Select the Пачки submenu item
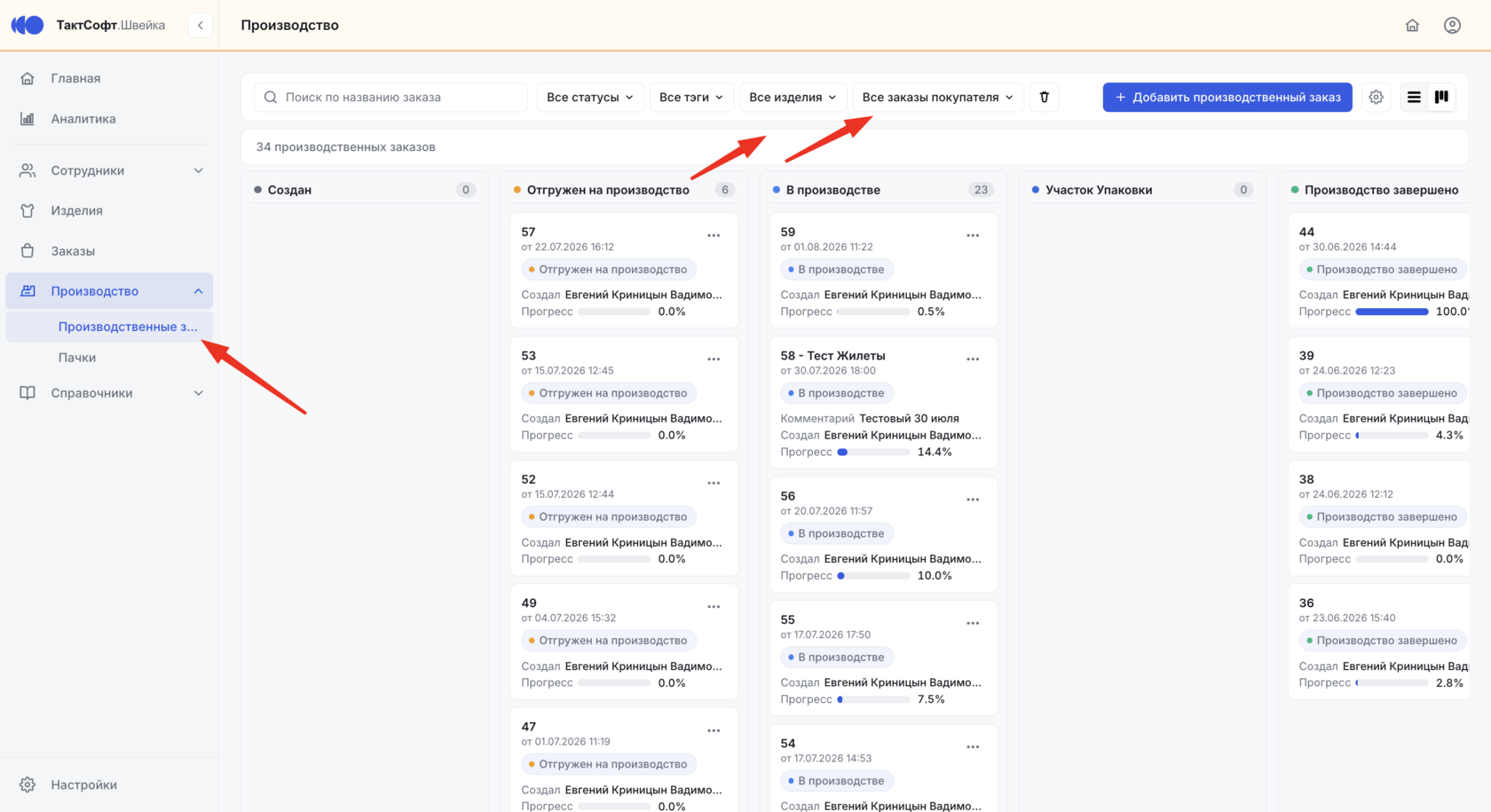Viewport: 1491px width, 812px height. coord(109,358)
